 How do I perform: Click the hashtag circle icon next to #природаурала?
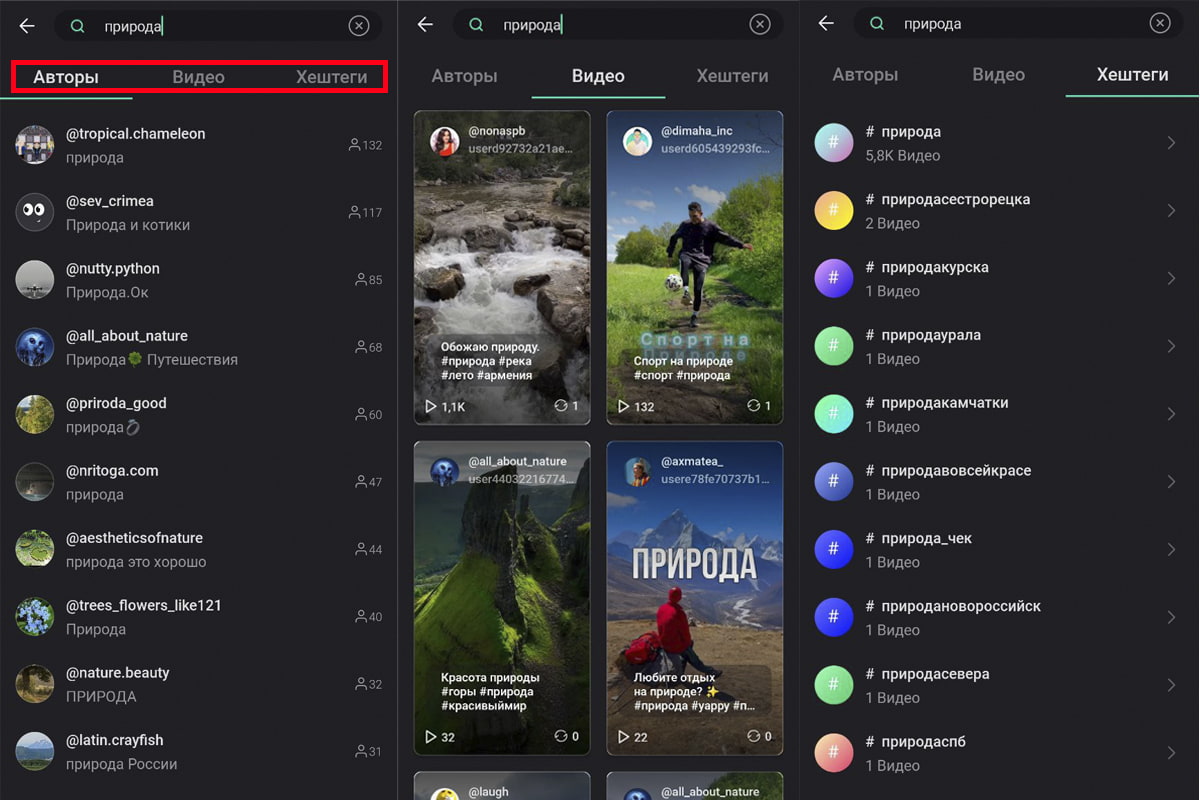[x=833, y=346]
